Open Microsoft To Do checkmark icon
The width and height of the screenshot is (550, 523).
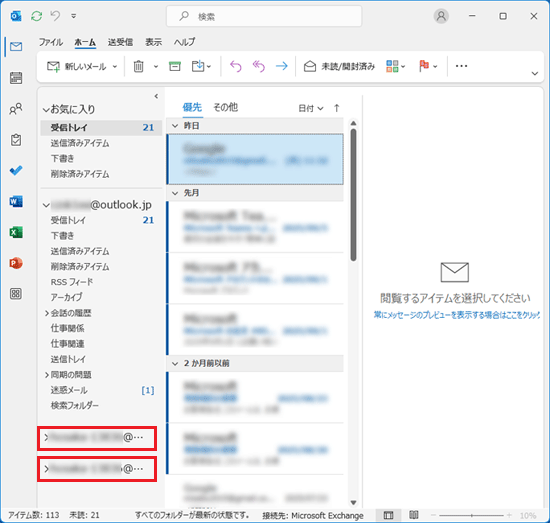tap(16, 171)
